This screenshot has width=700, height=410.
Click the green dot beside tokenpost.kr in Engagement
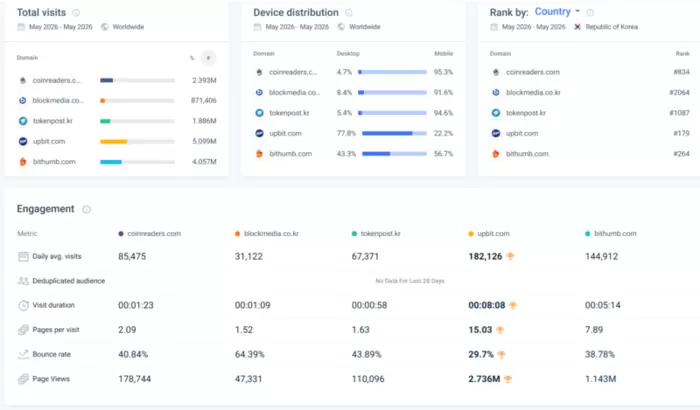354,234
